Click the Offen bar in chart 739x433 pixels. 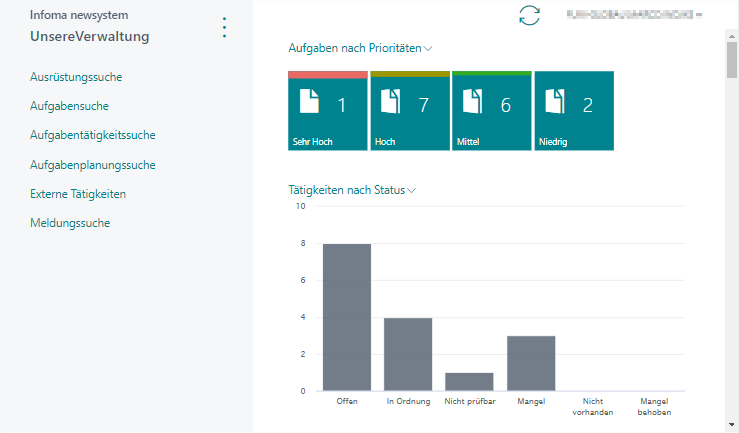tap(347, 317)
